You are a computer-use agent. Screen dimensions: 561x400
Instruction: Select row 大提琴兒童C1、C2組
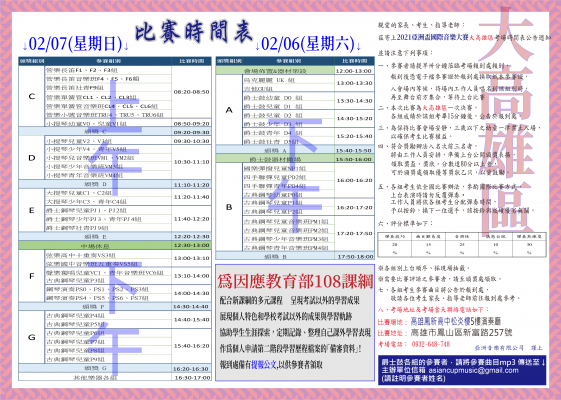coord(108,193)
